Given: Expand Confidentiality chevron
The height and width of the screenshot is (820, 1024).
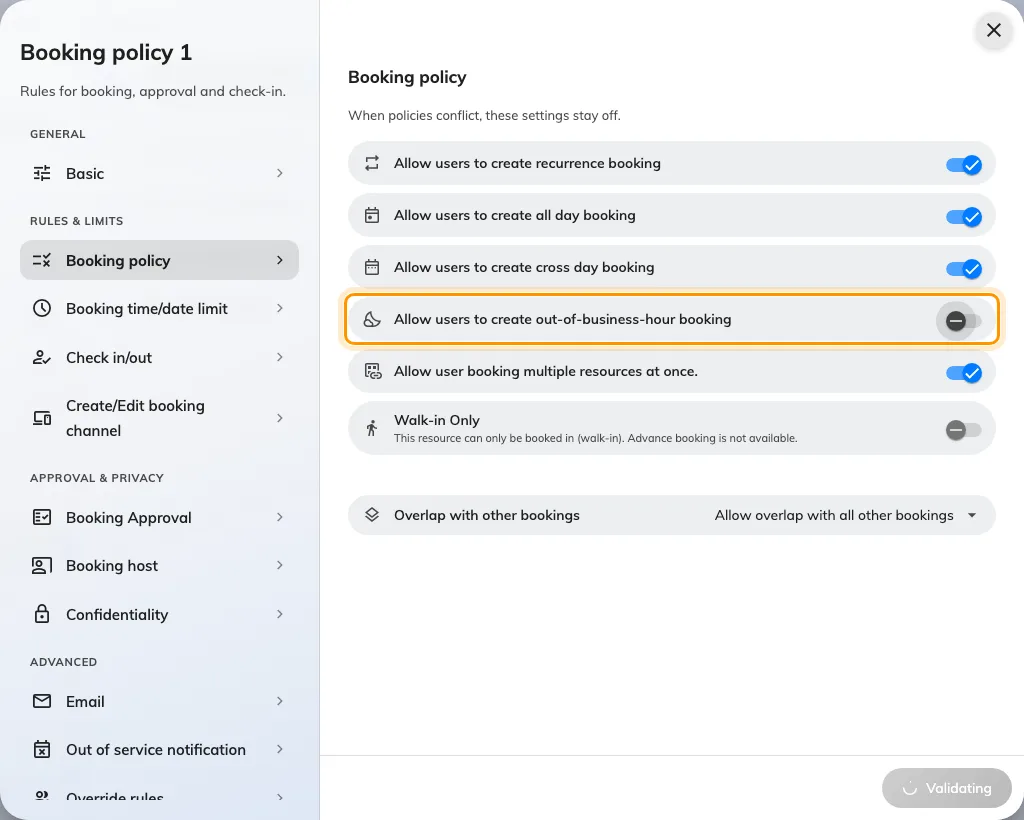Looking at the screenshot, I should [280, 614].
